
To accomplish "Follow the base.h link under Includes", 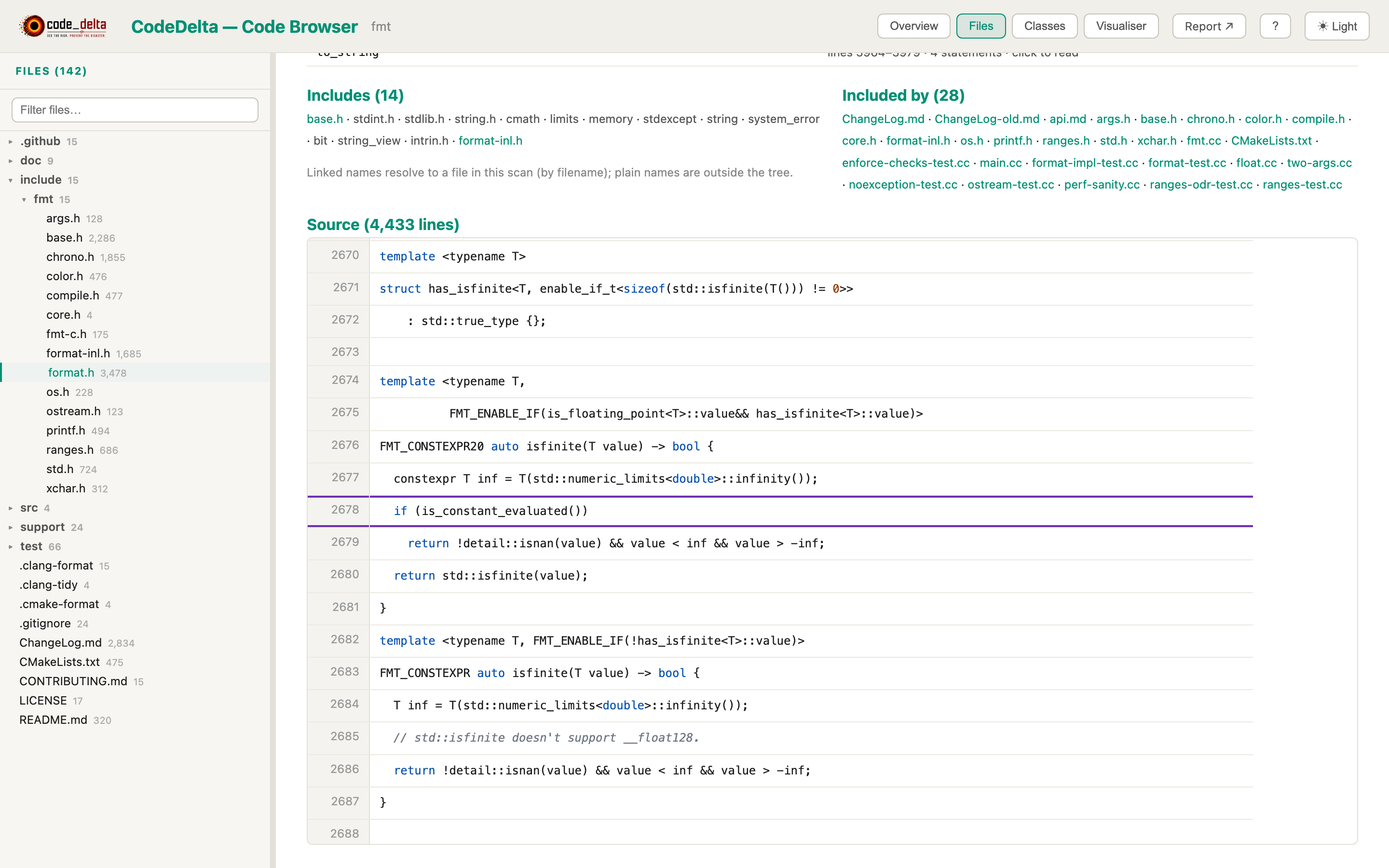I will [x=325, y=119].
